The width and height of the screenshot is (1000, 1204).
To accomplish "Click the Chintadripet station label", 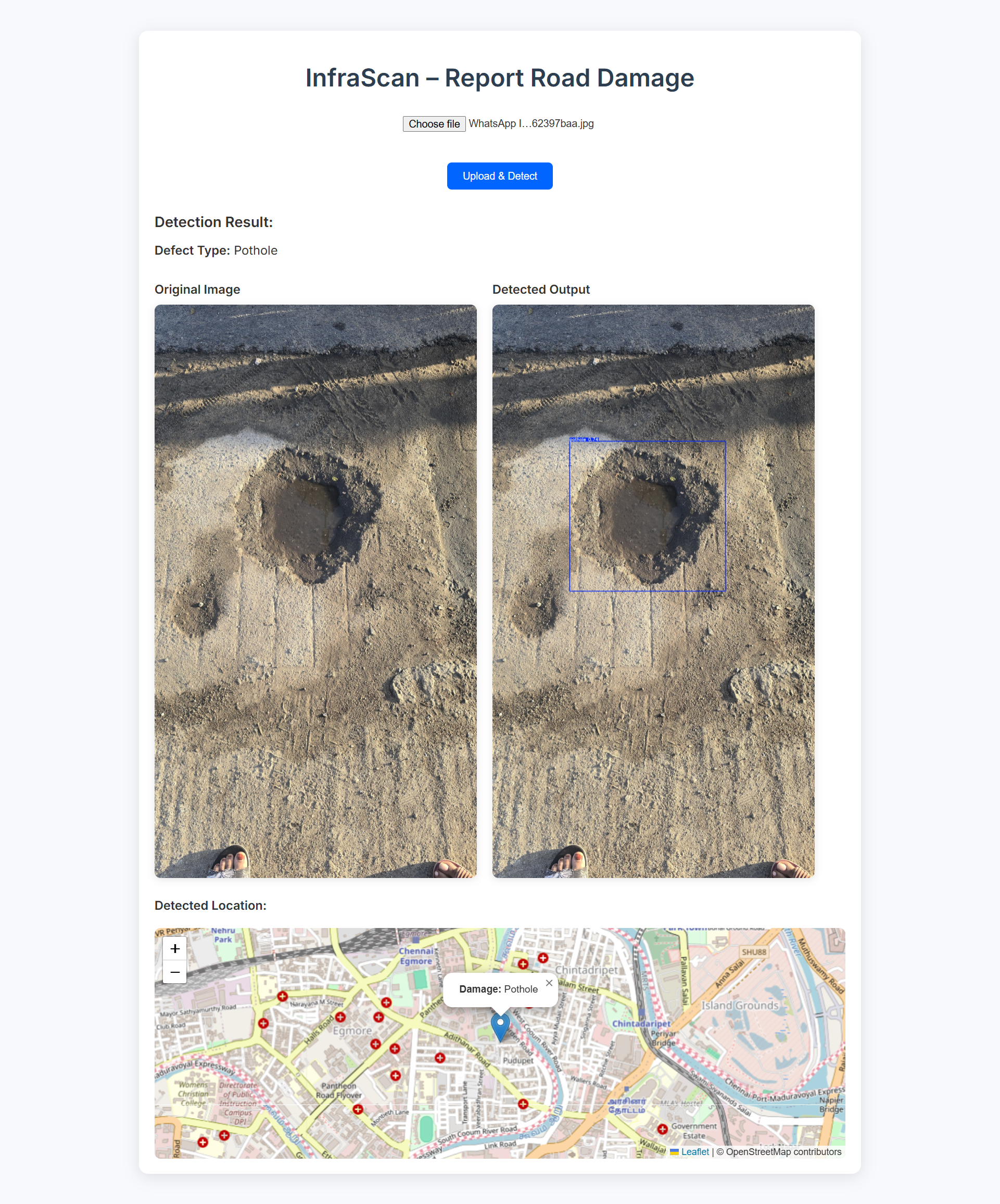I will (641, 1023).
